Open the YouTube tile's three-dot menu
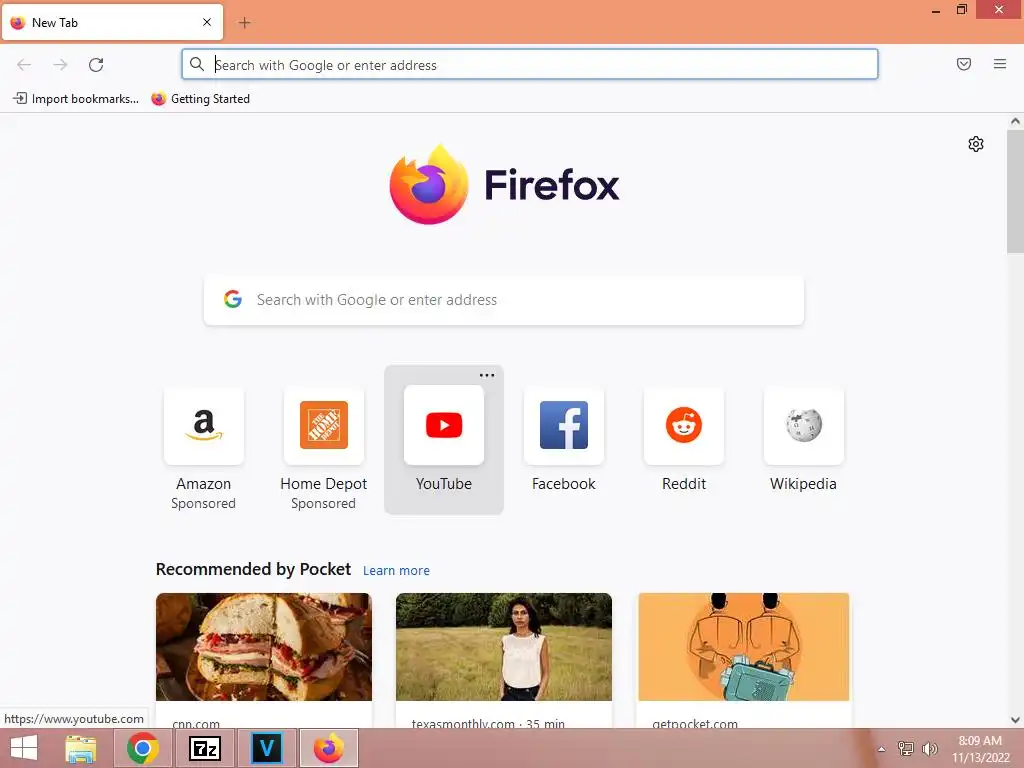Screen dimensions: 1024x768 [x=487, y=375]
